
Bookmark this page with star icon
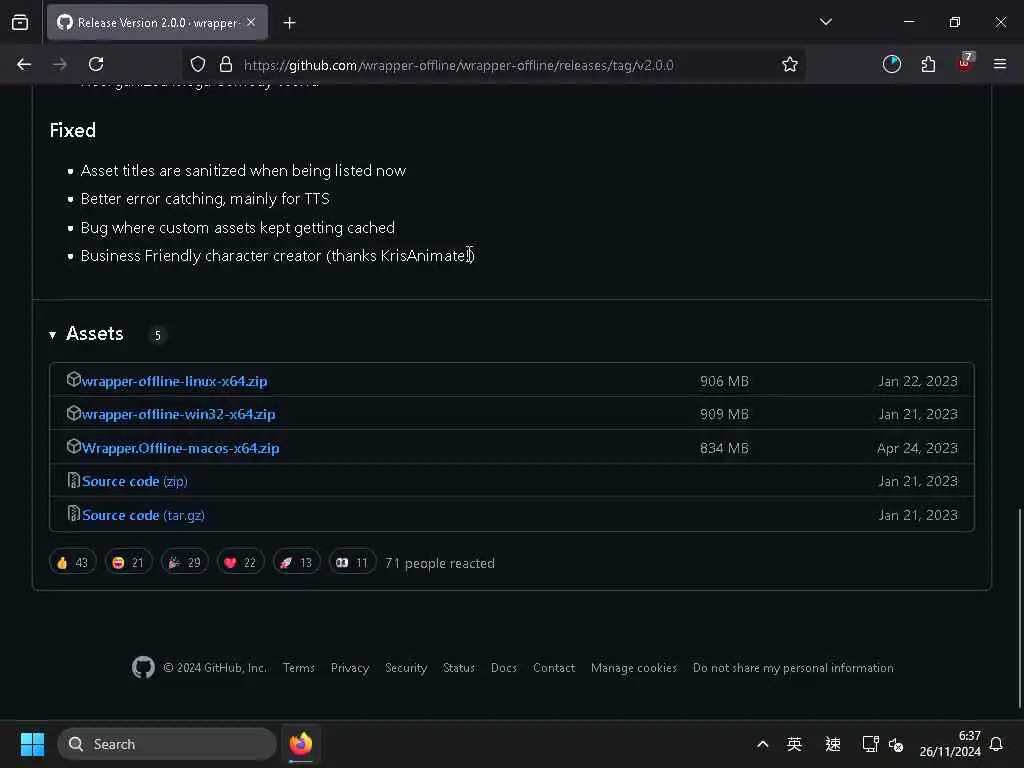point(790,64)
